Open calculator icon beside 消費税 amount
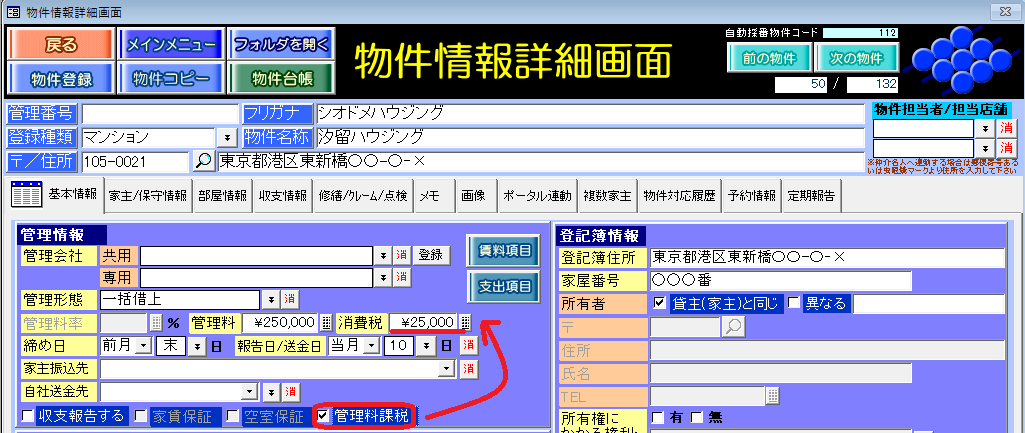 [465, 323]
